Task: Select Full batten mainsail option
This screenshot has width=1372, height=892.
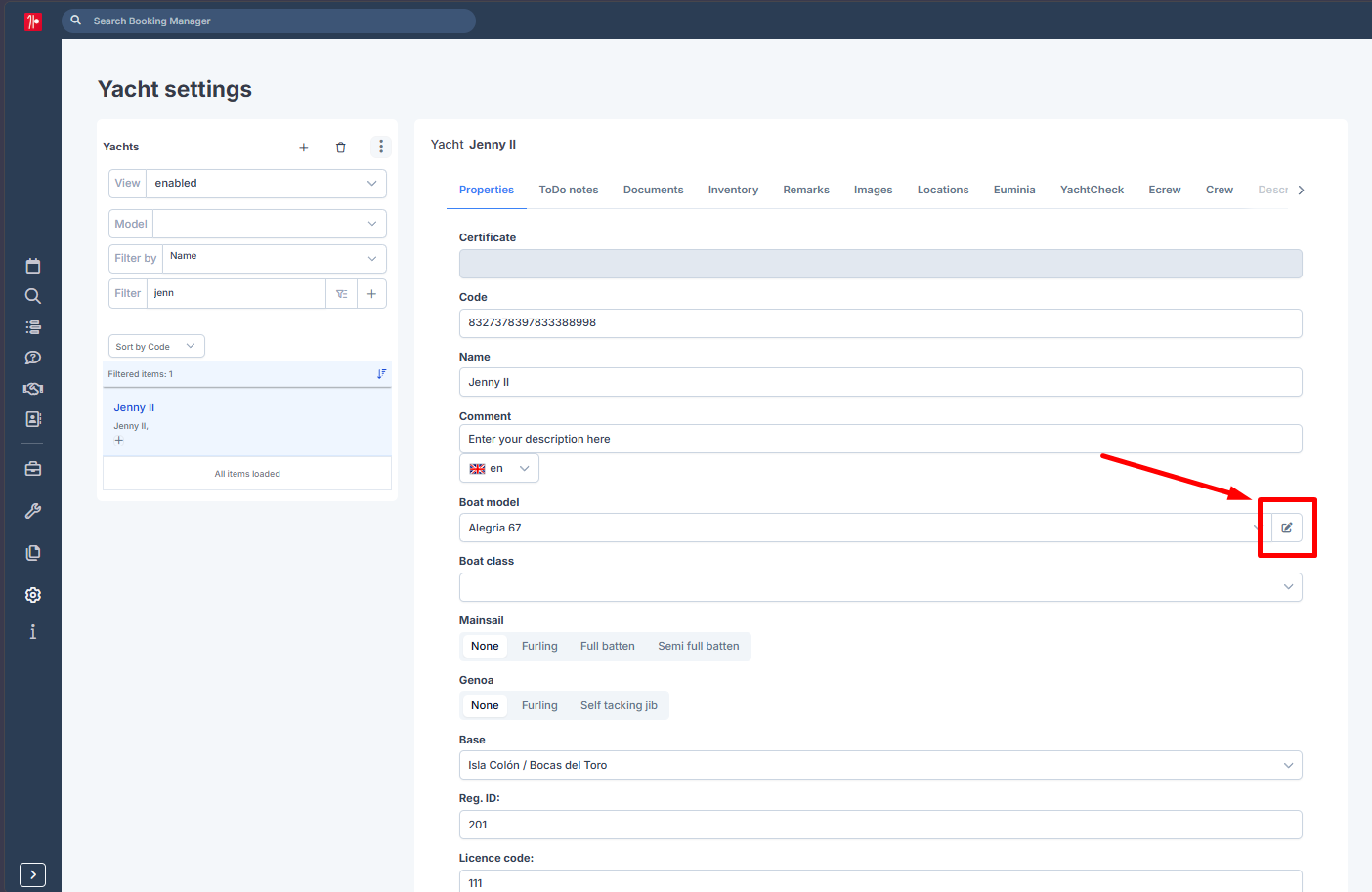Action: point(608,646)
